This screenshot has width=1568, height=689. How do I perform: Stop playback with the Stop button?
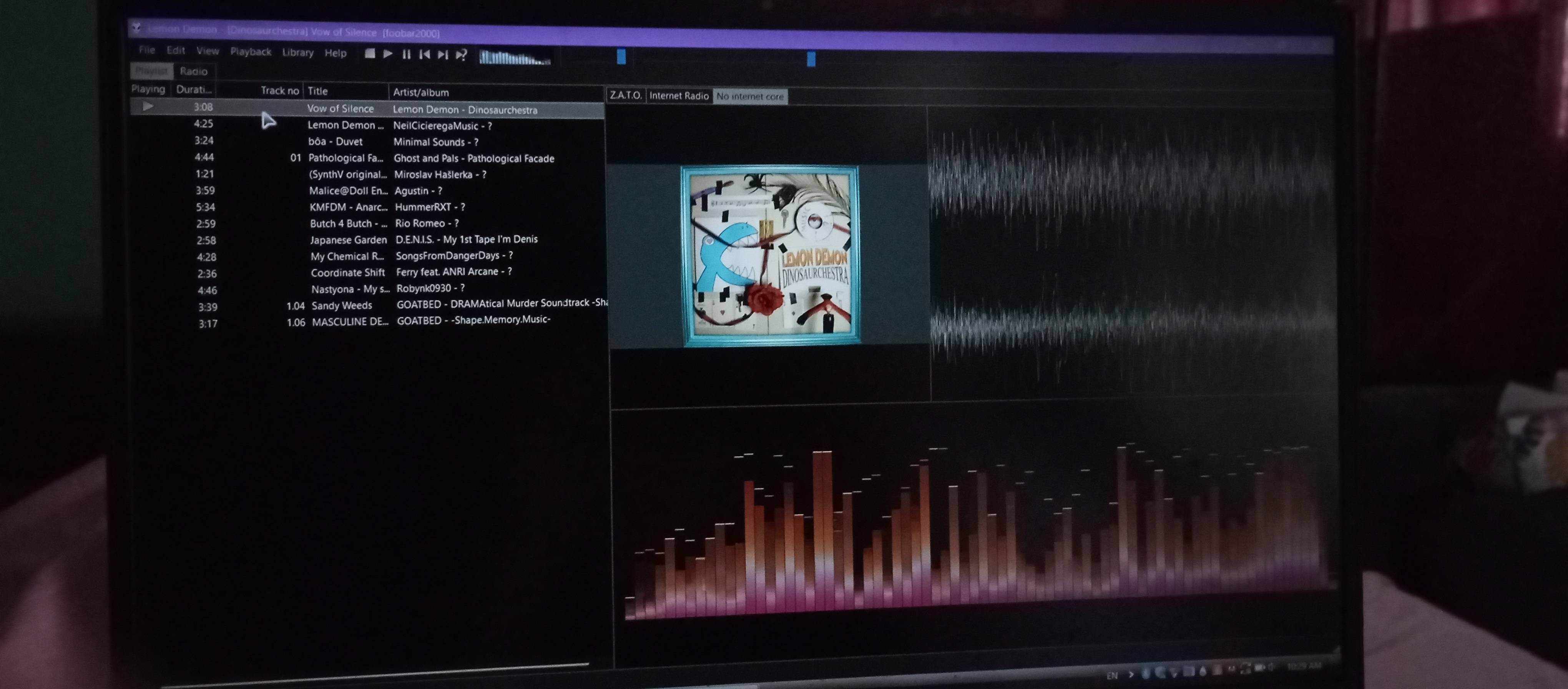369,53
